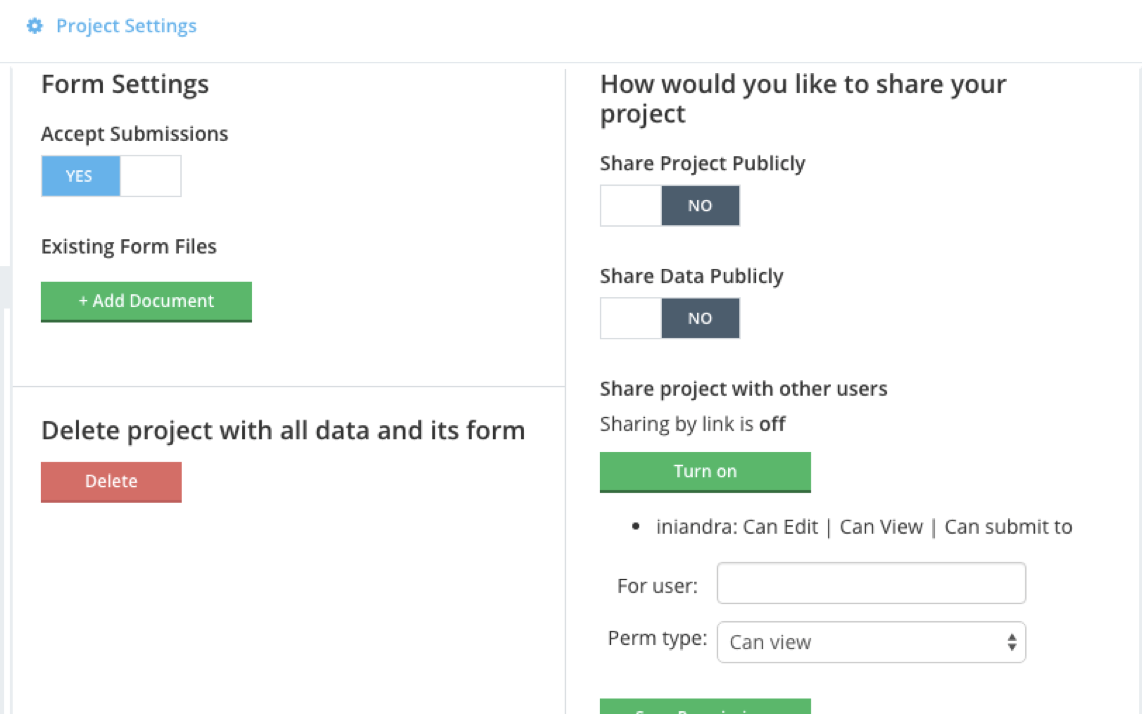Click the Existing Form Files label
This screenshot has height=714, width=1142.
128,246
